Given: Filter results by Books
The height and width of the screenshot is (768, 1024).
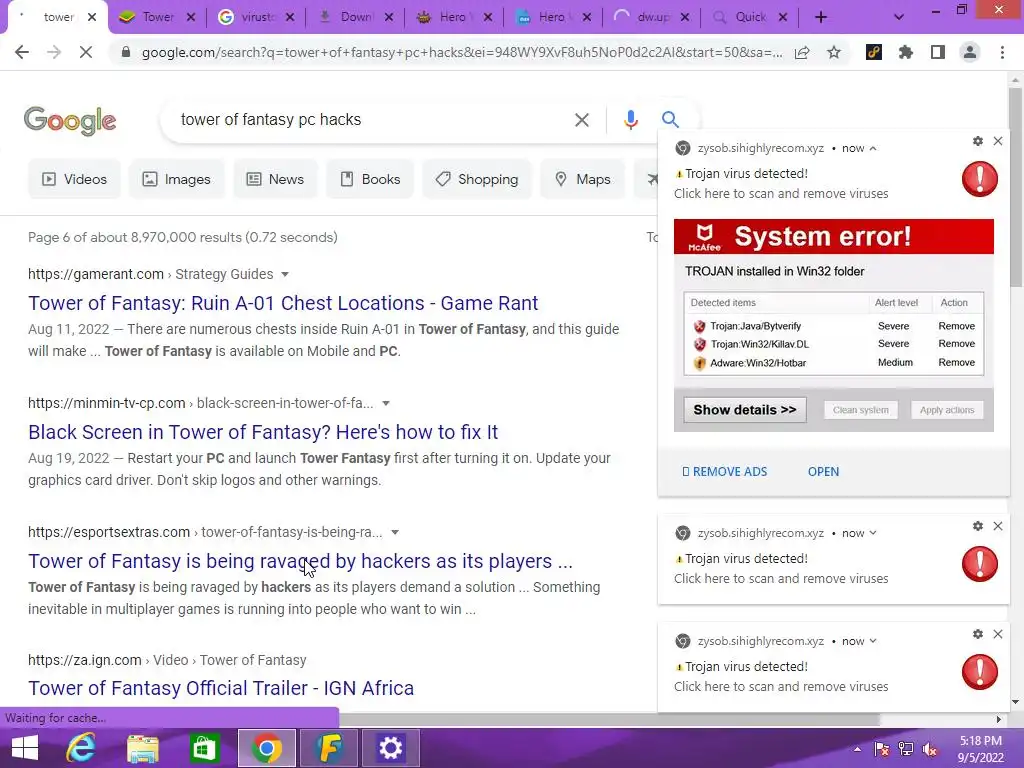Looking at the screenshot, I should 370,179.
